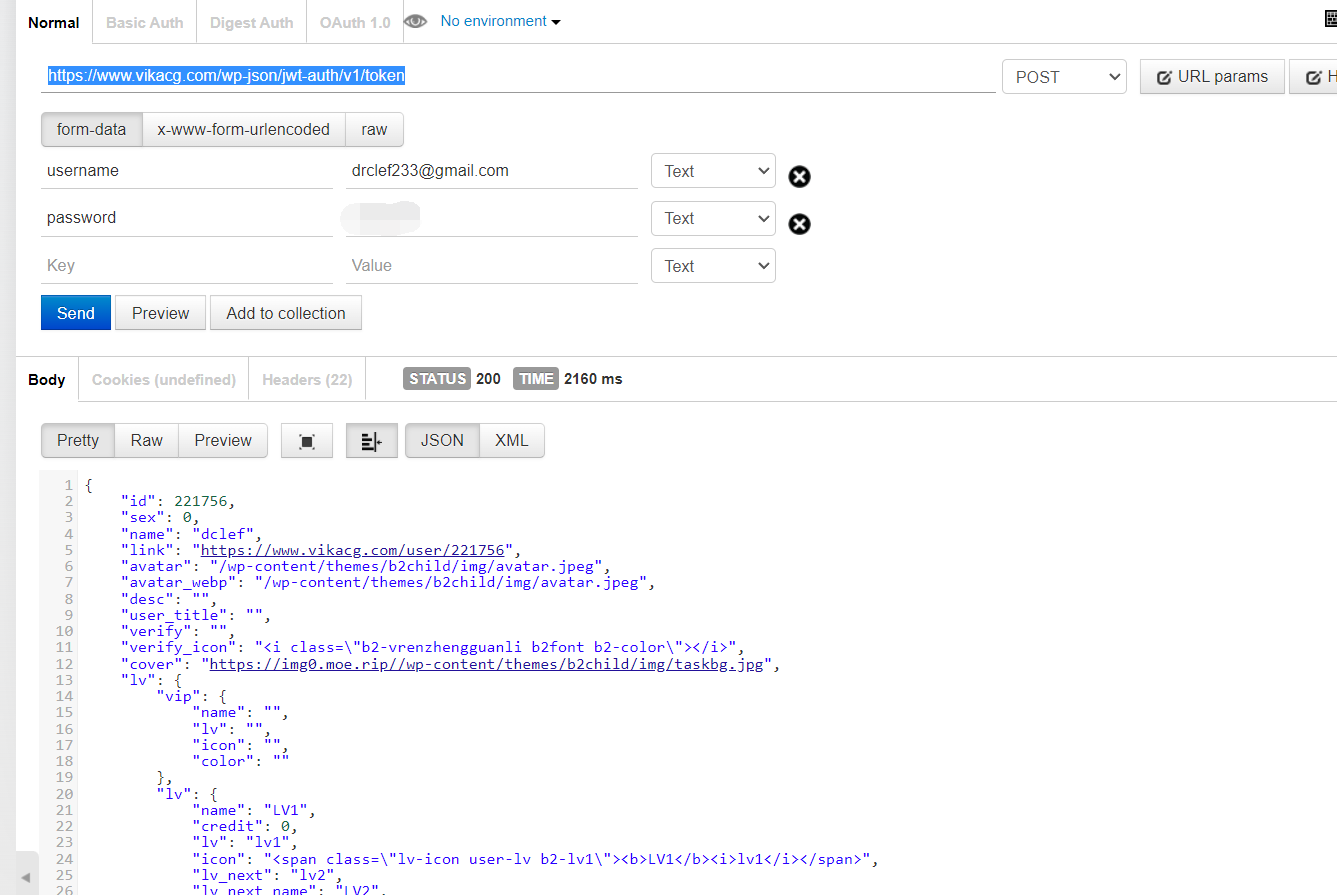The image size is (1337, 895).
Task: Open URL params editor
Action: click(1212, 77)
